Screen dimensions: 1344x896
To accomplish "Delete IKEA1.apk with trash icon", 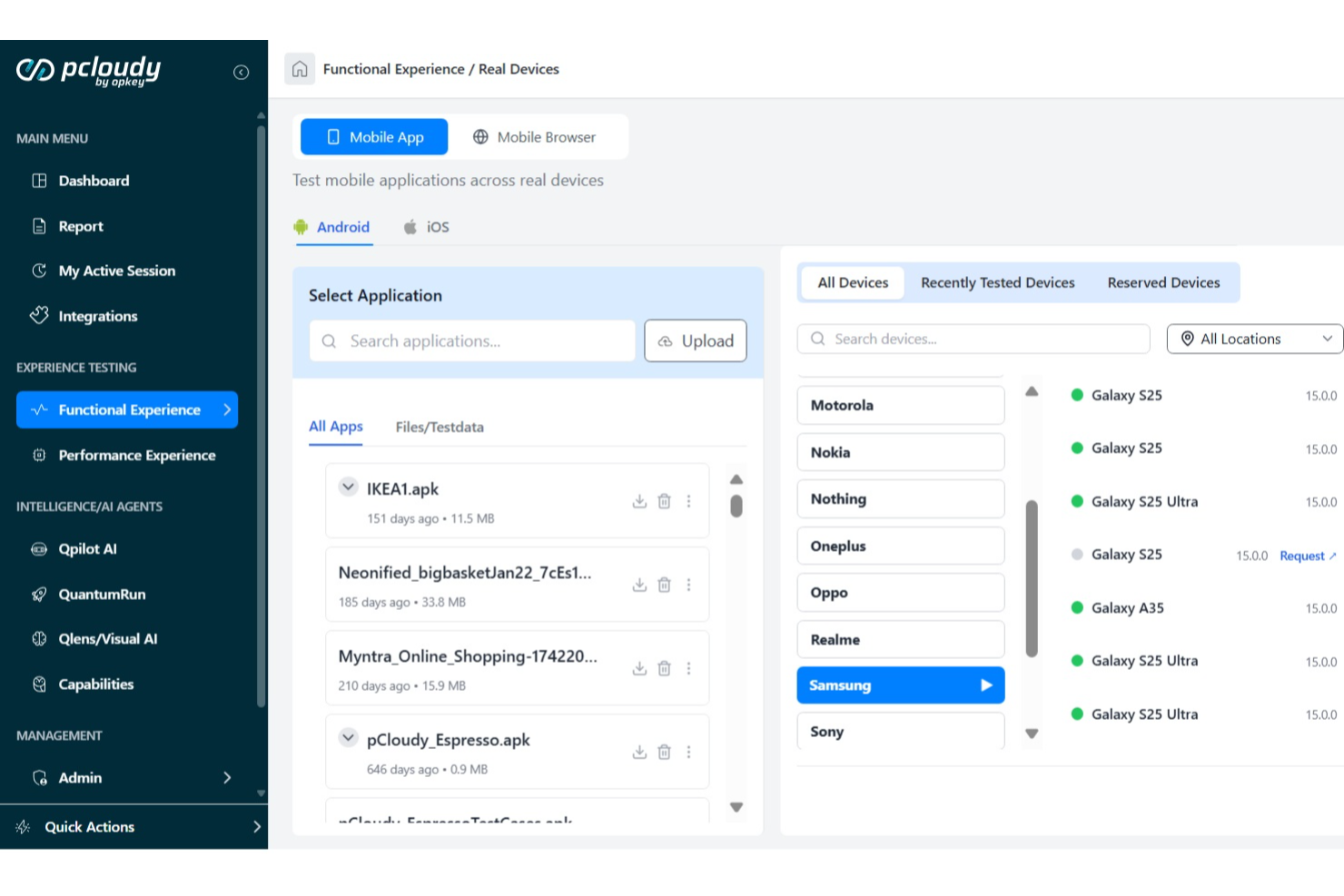I will 664,501.
